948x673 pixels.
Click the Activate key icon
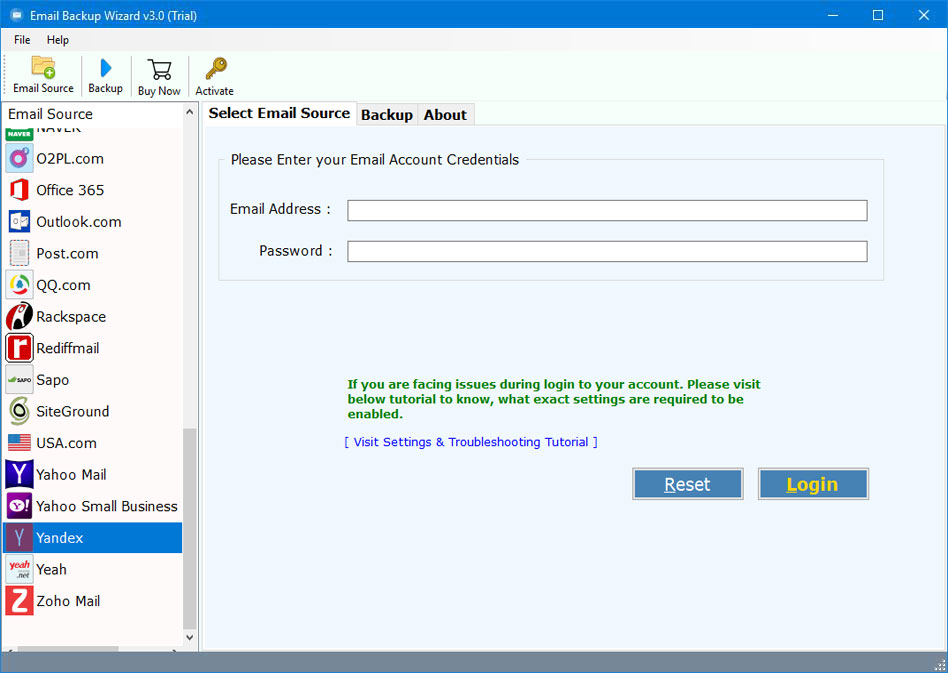(x=215, y=69)
